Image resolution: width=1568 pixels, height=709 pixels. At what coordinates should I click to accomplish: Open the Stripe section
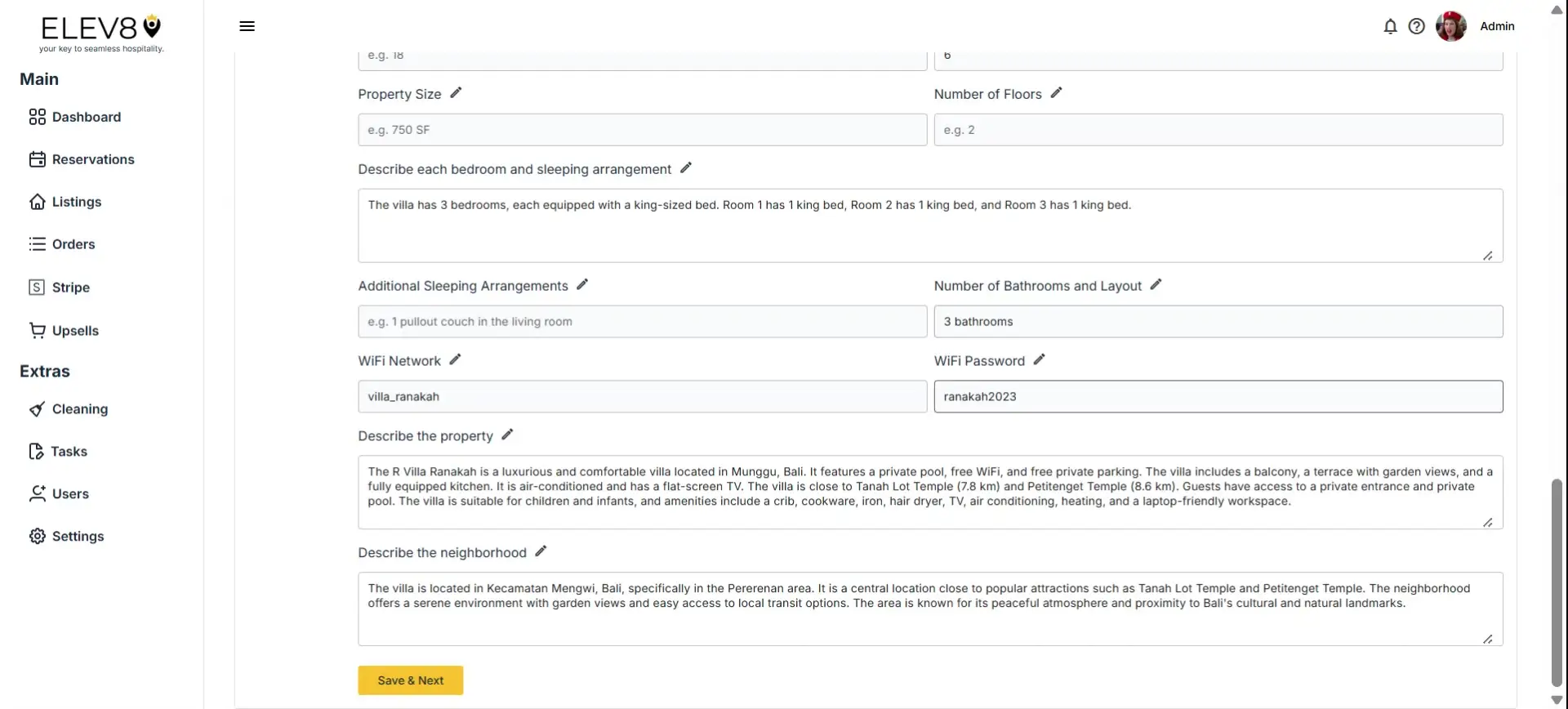[x=71, y=288]
